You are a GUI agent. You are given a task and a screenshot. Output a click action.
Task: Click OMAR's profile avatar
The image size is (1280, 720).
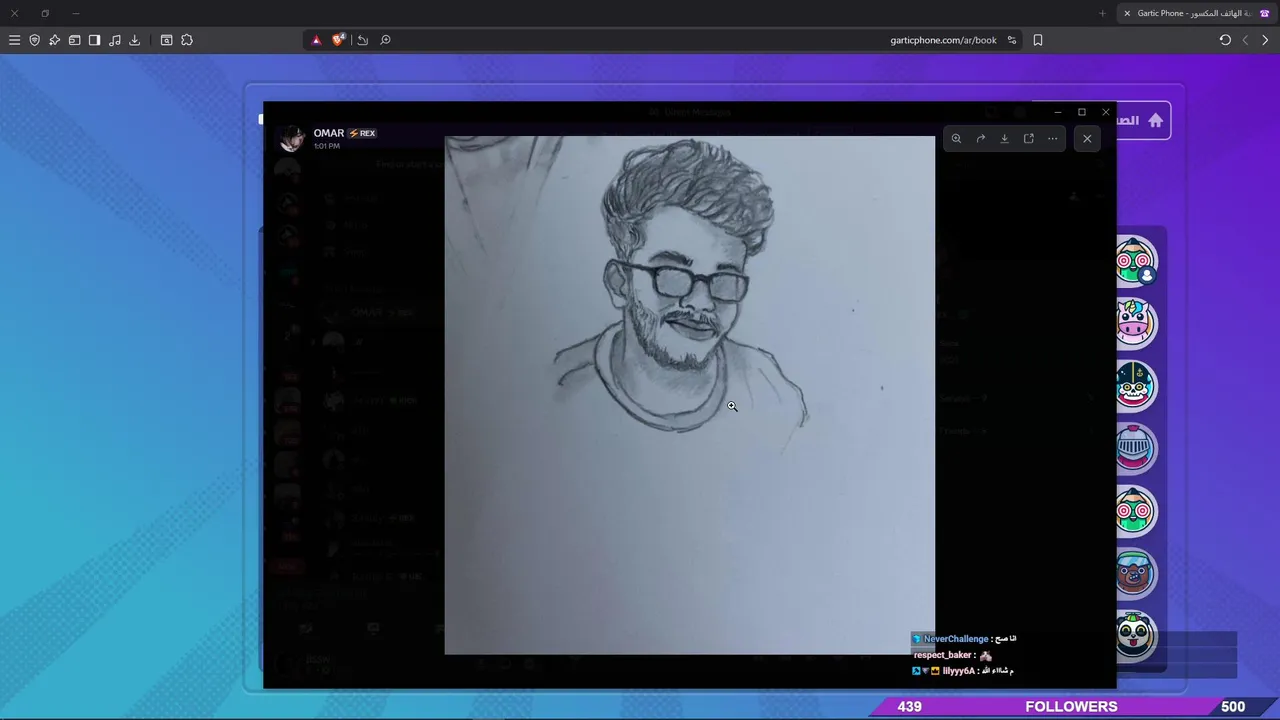tap(292, 139)
